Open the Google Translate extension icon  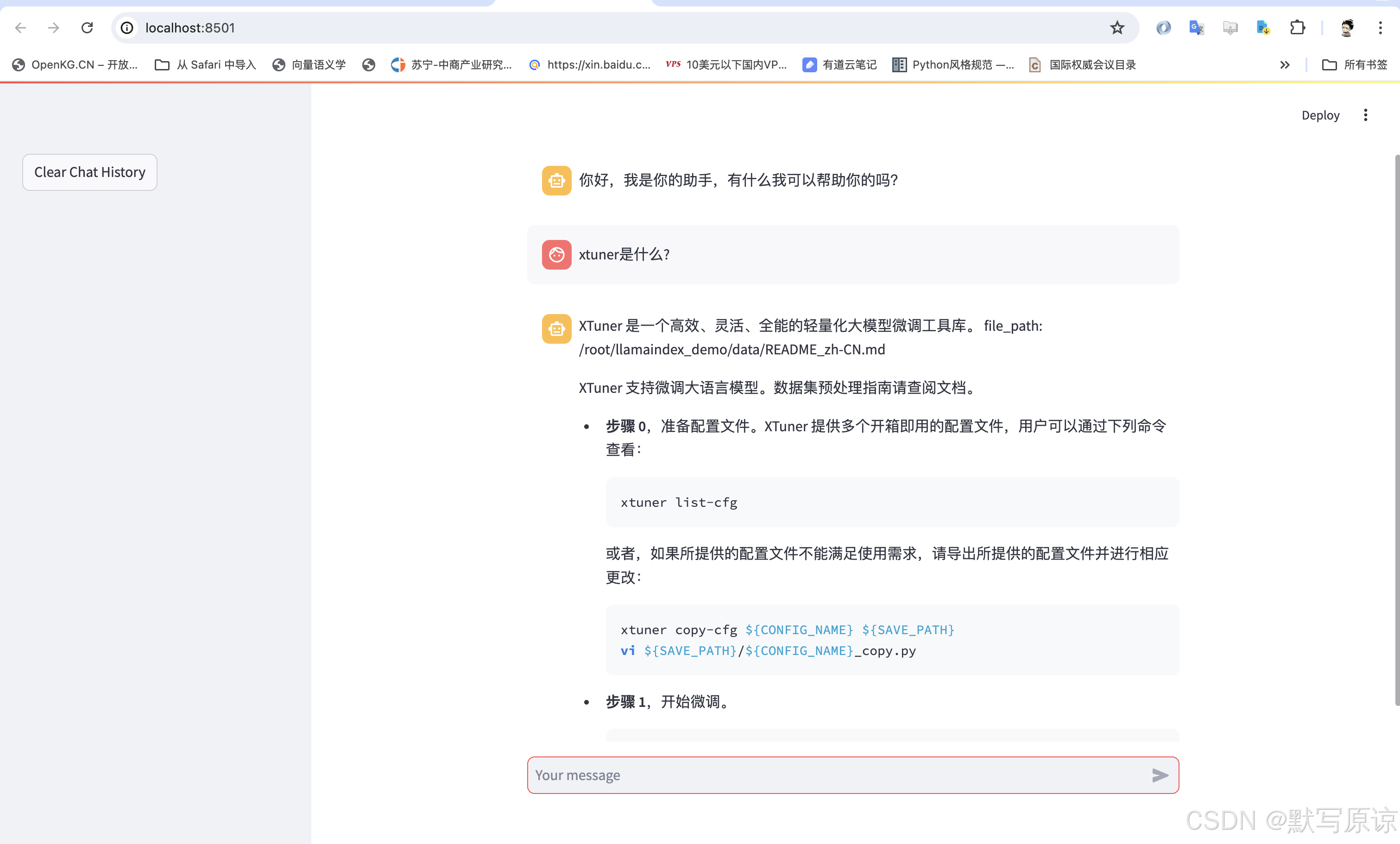click(x=1196, y=27)
